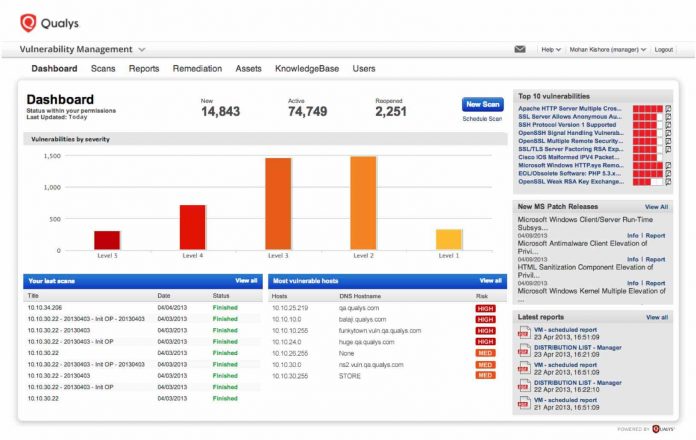Screen dimensions: 696x440
Task: Start a scan with New Scan button
Action: (x=482, y=104)
